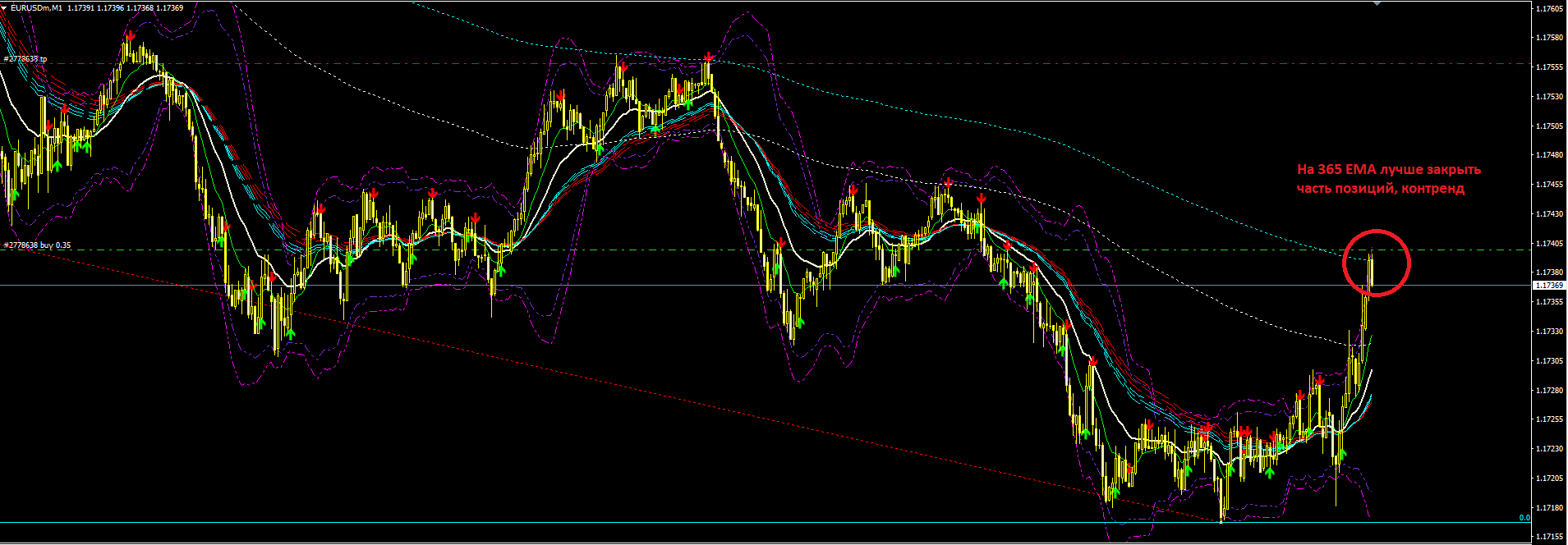
Task: Click the 1.17555 price scale label
Action: pos(1549,67)
